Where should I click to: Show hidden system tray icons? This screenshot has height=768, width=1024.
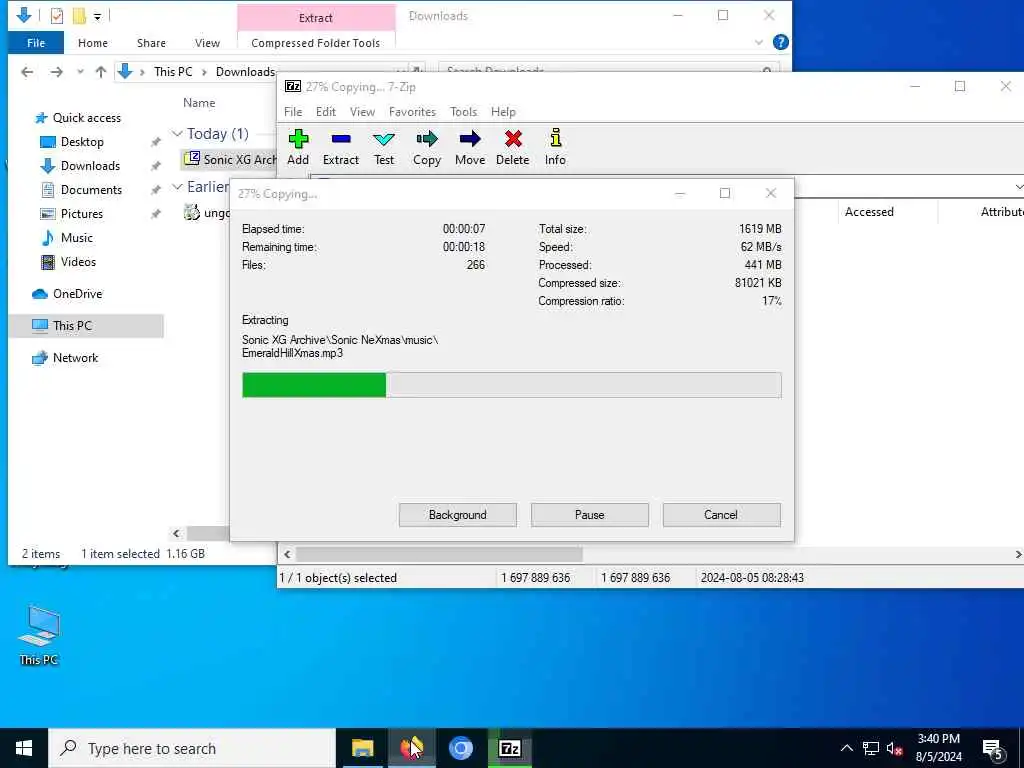pos(846,748)
